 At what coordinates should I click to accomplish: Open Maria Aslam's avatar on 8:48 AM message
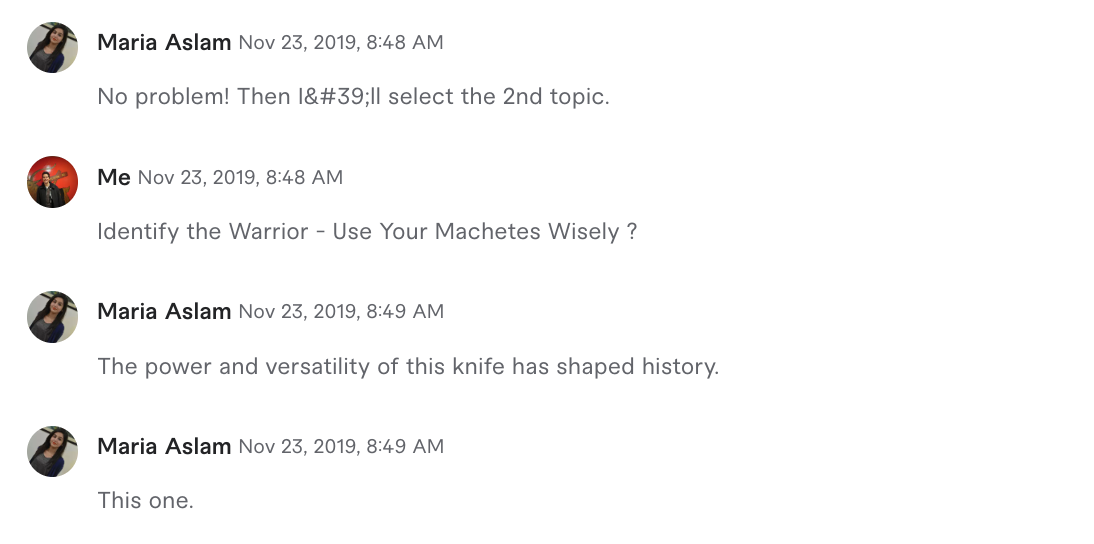coord(52,47)
